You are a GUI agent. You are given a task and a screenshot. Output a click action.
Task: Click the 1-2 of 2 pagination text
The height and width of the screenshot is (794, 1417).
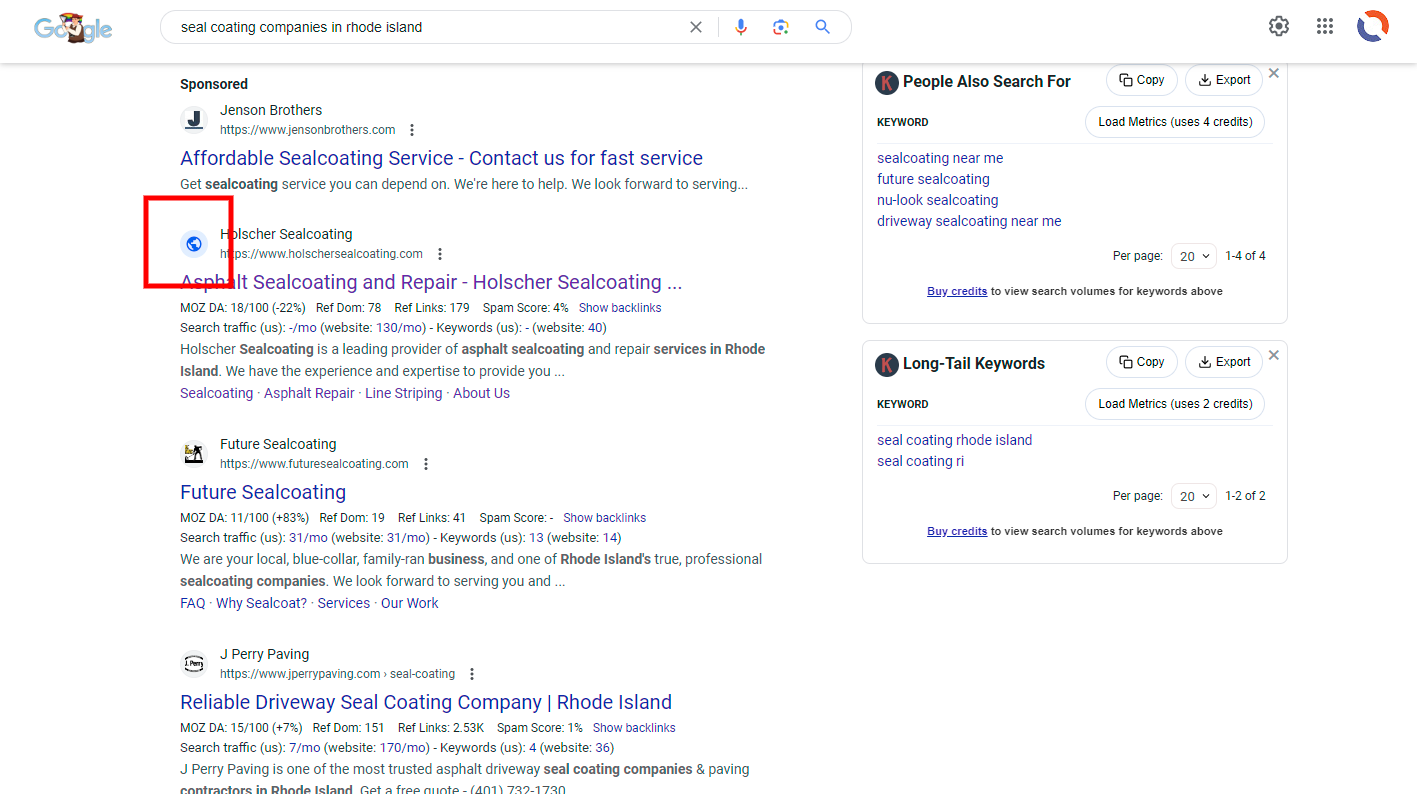[x=1245, y=496]
